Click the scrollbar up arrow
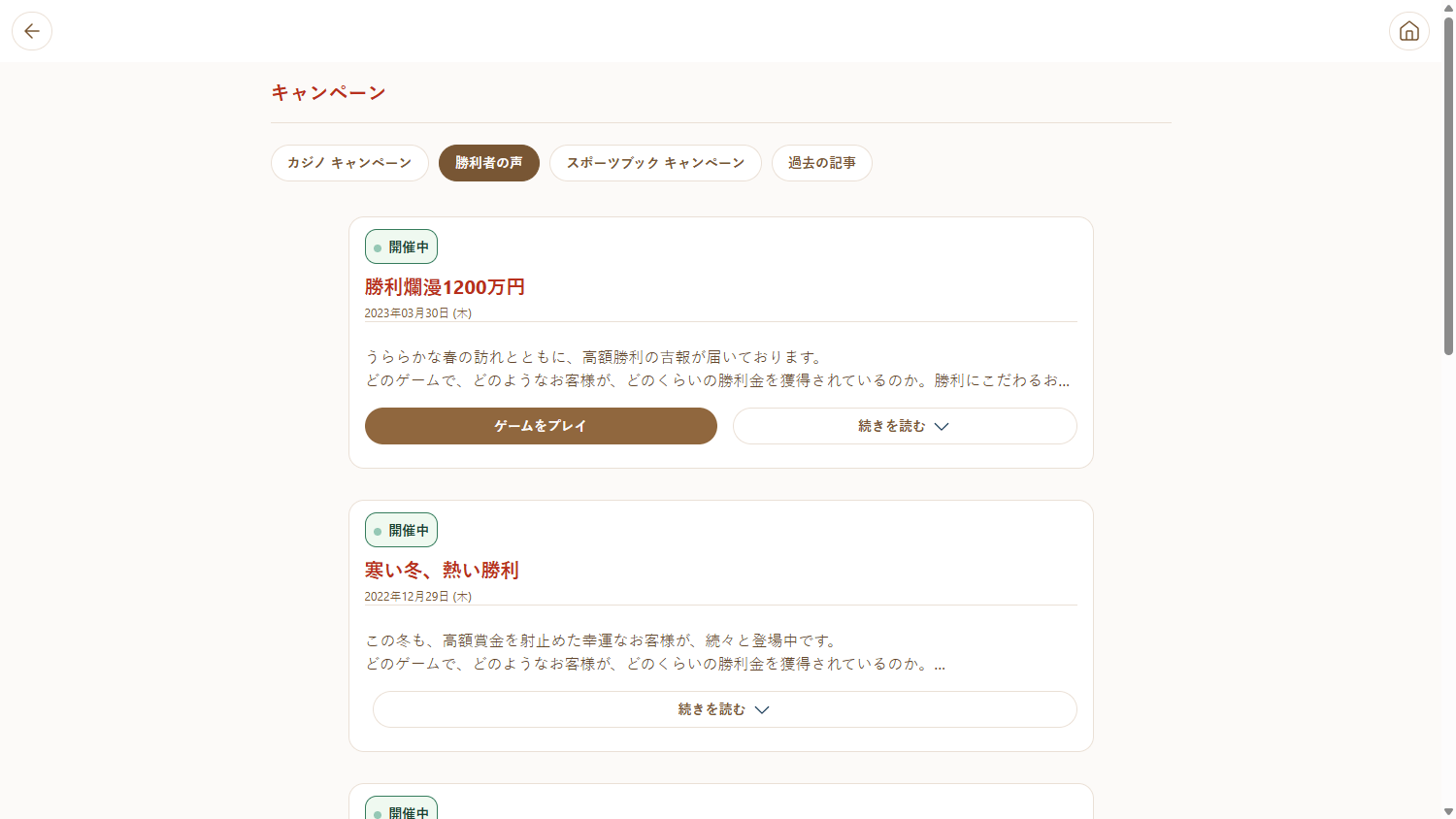The height and width of the screenshot is (819, 1456). click(1448, 8)
